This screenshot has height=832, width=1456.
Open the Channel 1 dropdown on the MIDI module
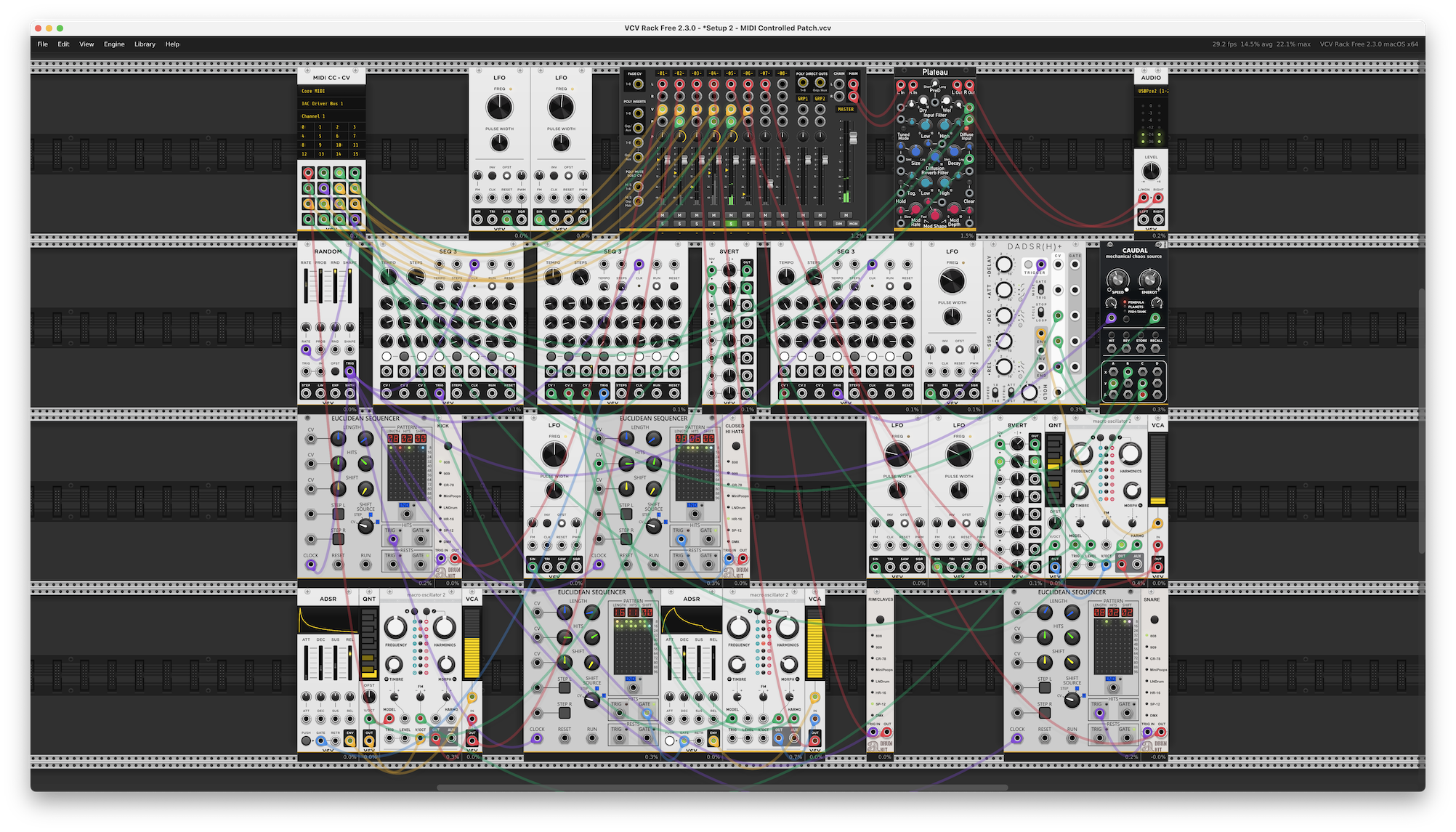[312, 116]
